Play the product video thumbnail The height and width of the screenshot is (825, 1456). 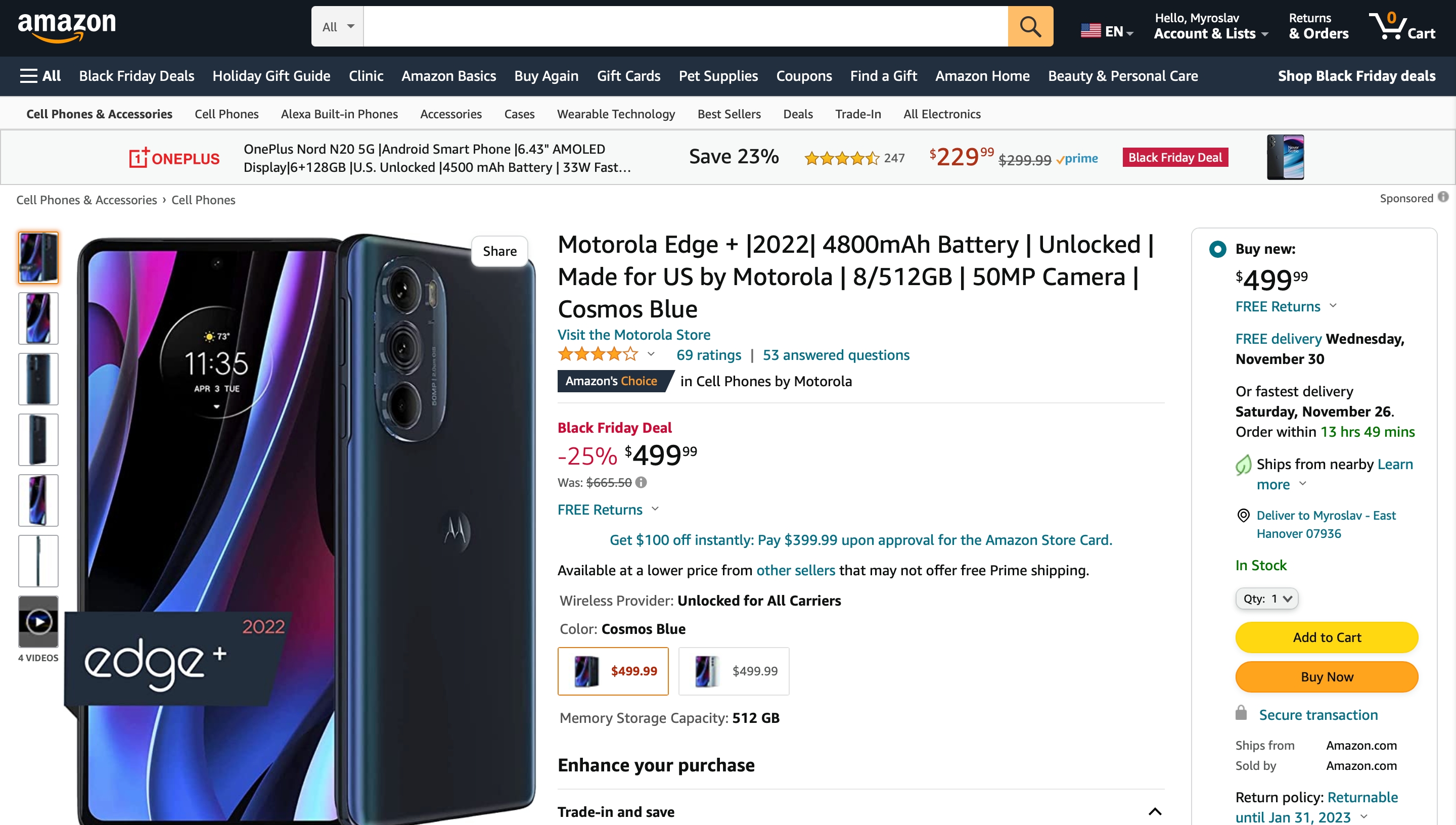[x=38, y=622]
